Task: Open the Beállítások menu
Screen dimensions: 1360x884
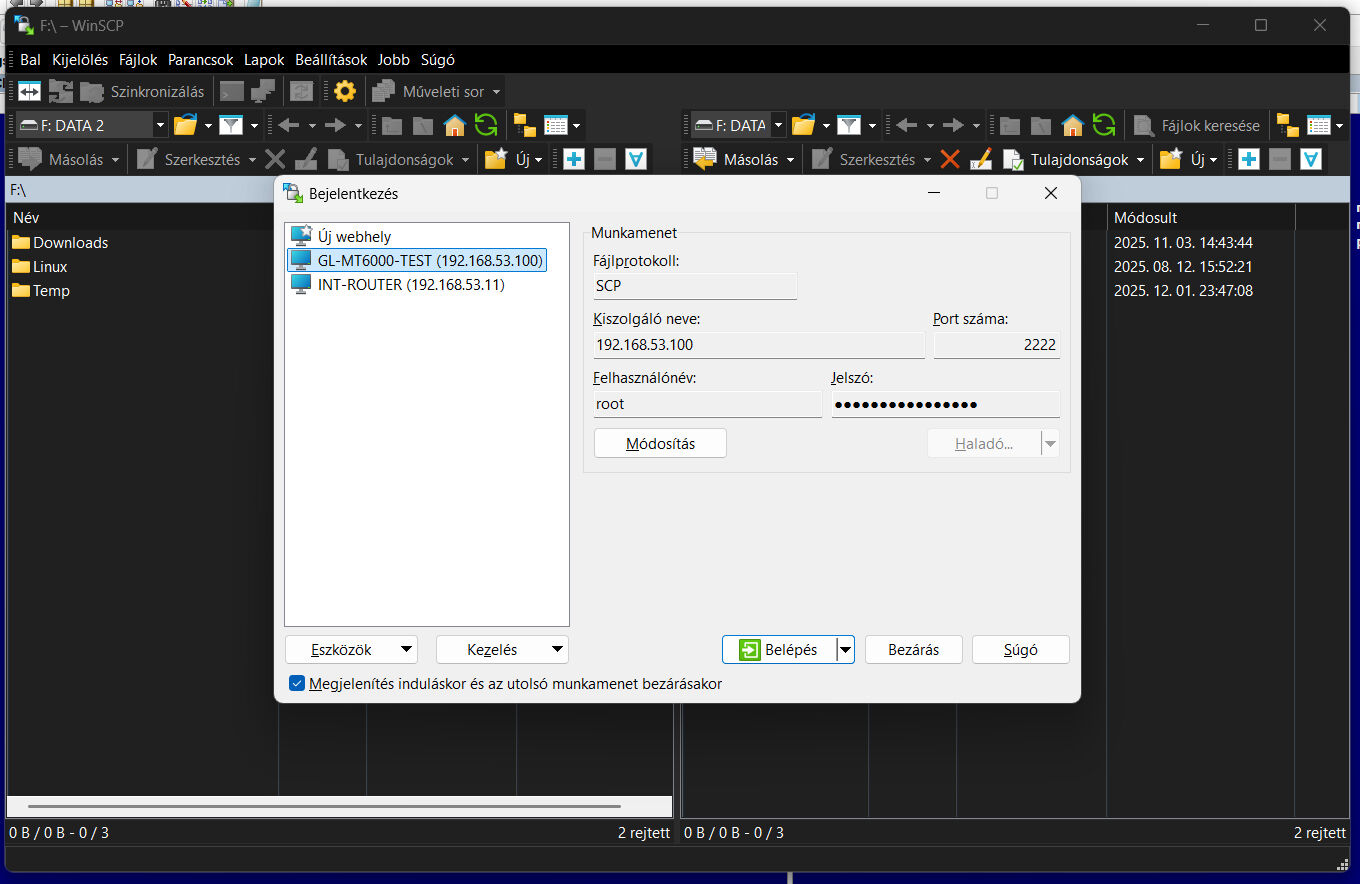Action: click(x=331, y=60)
